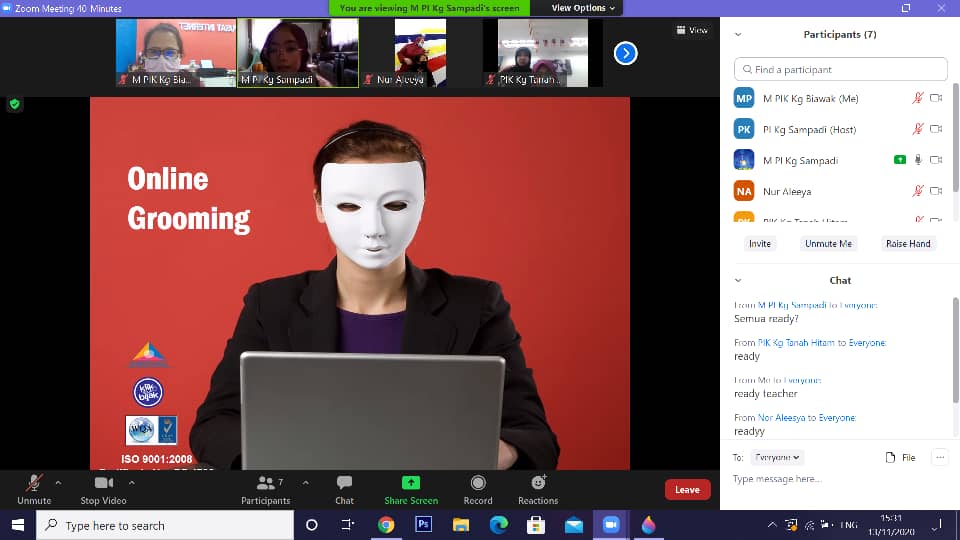This screenshot has height=540, width=960.
Task: Click the Invite button
Action: (x=760, y=244)
